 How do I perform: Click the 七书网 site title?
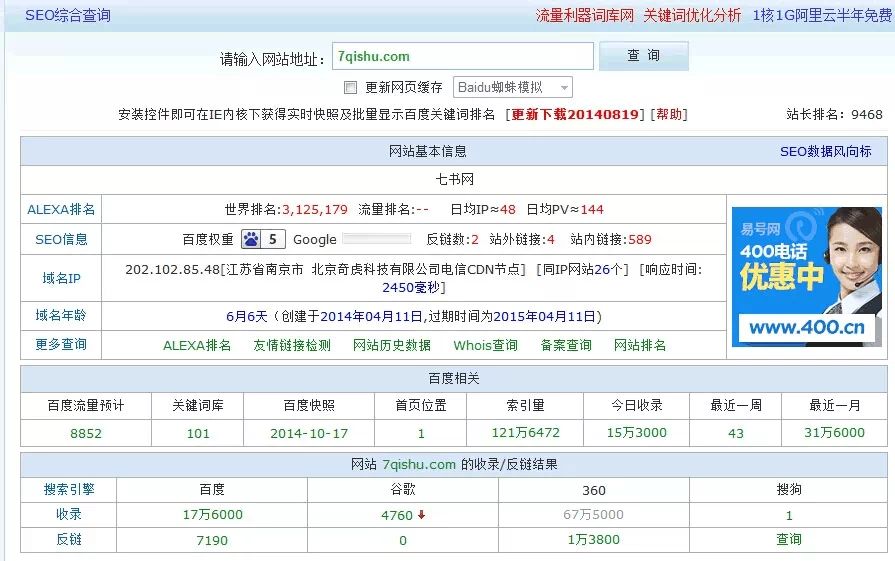[x=454, y=179]
